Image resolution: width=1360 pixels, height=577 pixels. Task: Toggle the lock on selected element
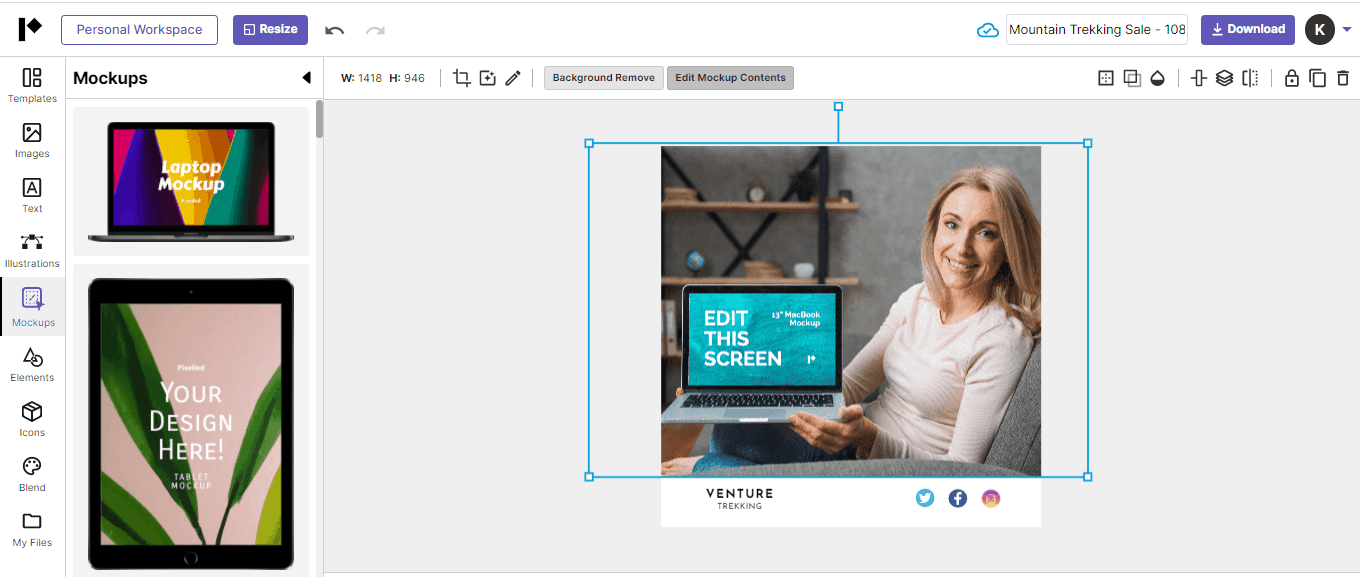pos(1291,78)
